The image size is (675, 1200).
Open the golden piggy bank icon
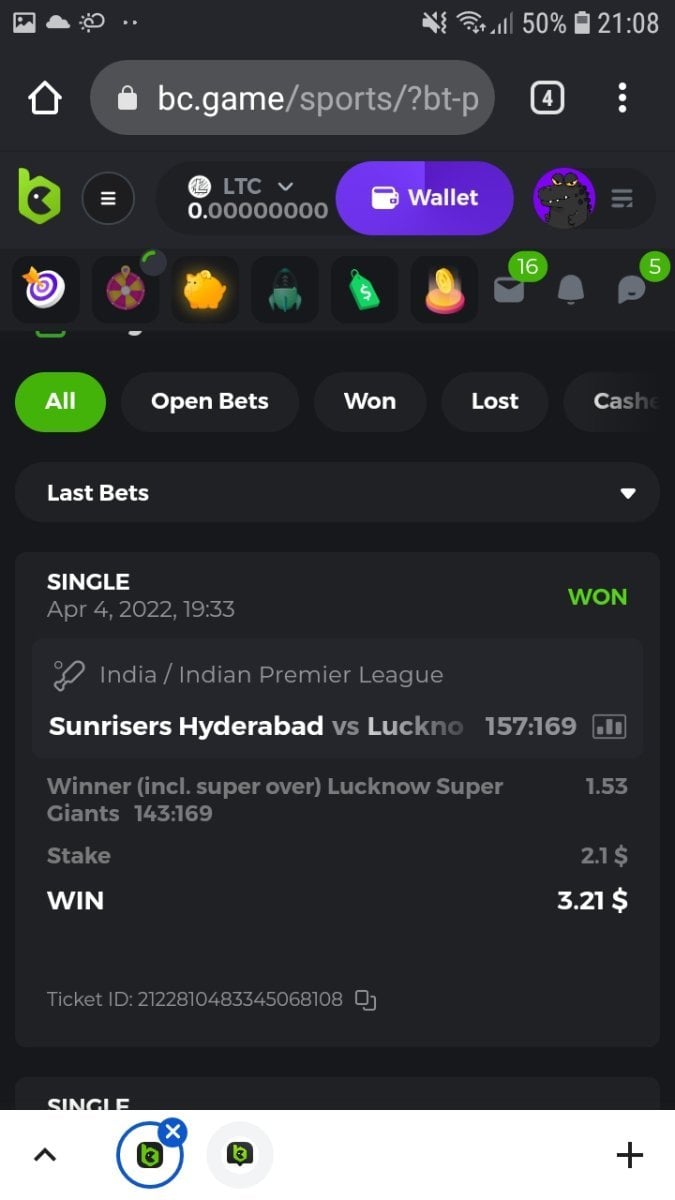point(205,290)
